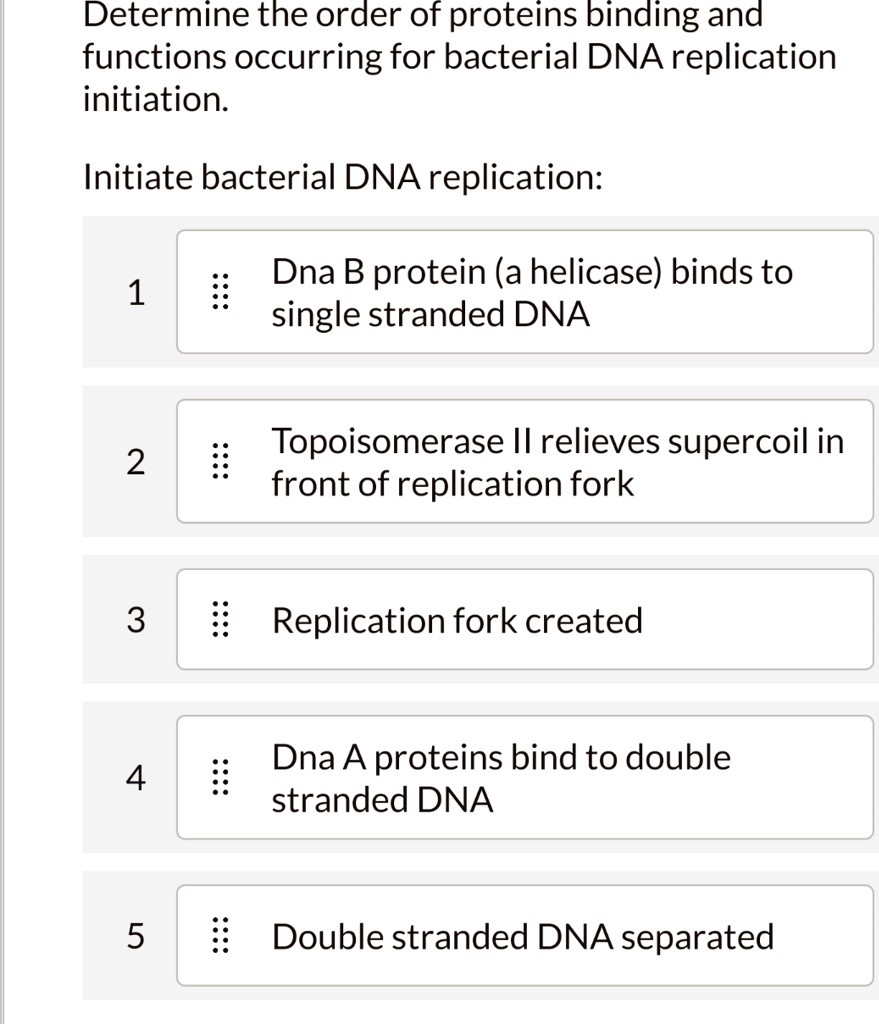Click the number 5 position label
Image resolution: width=879 pixels, height=1024 pixels.
click(x=137, y=937)
